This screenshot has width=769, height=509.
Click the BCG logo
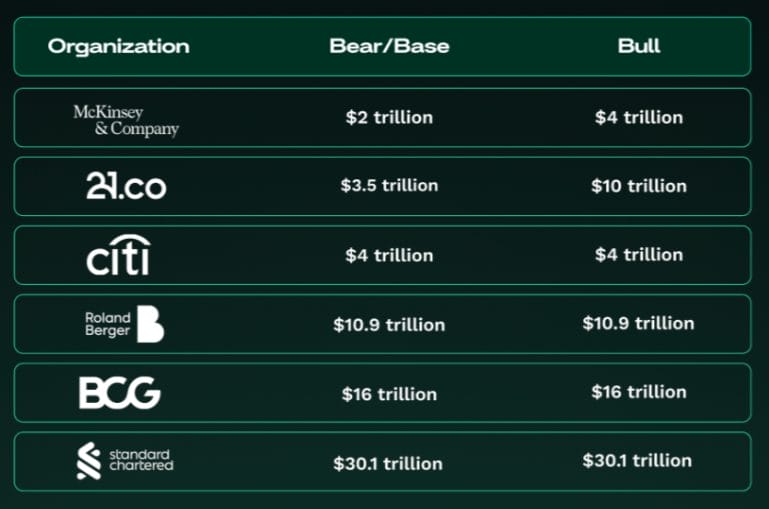click(x=120, y=393)
